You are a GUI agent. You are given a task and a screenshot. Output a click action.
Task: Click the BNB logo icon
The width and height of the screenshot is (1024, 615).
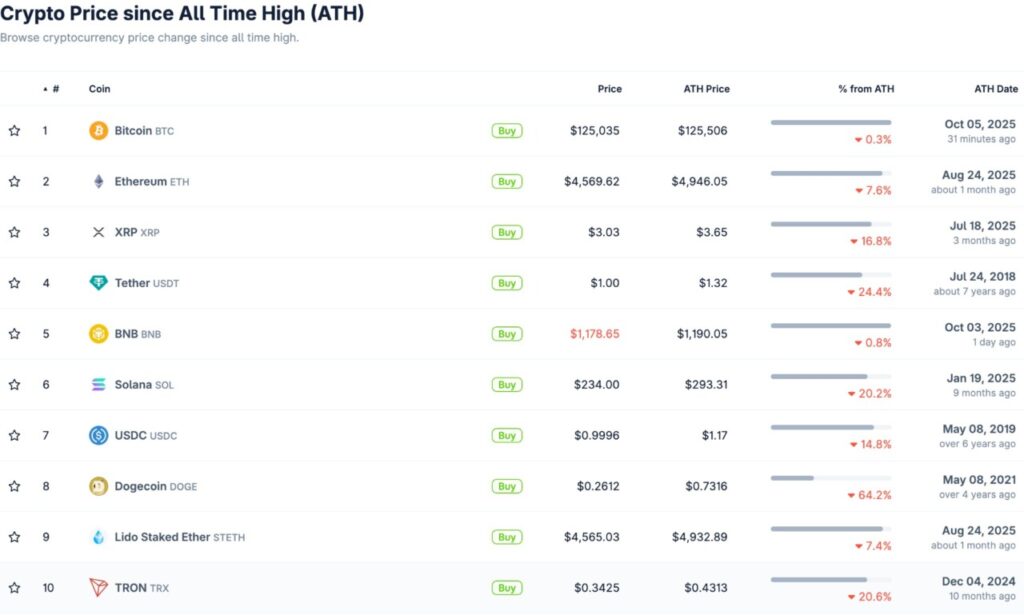click(98, 334)
